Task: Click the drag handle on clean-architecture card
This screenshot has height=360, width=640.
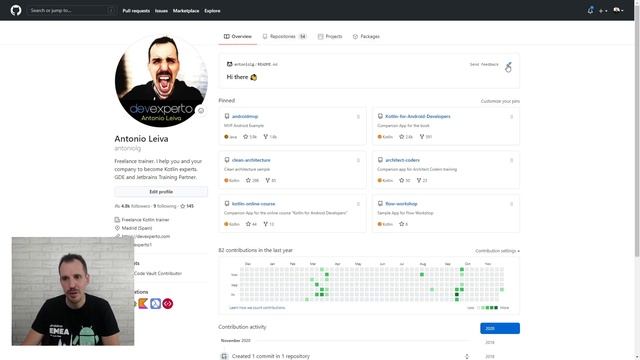Action: (x=358, y=160)
